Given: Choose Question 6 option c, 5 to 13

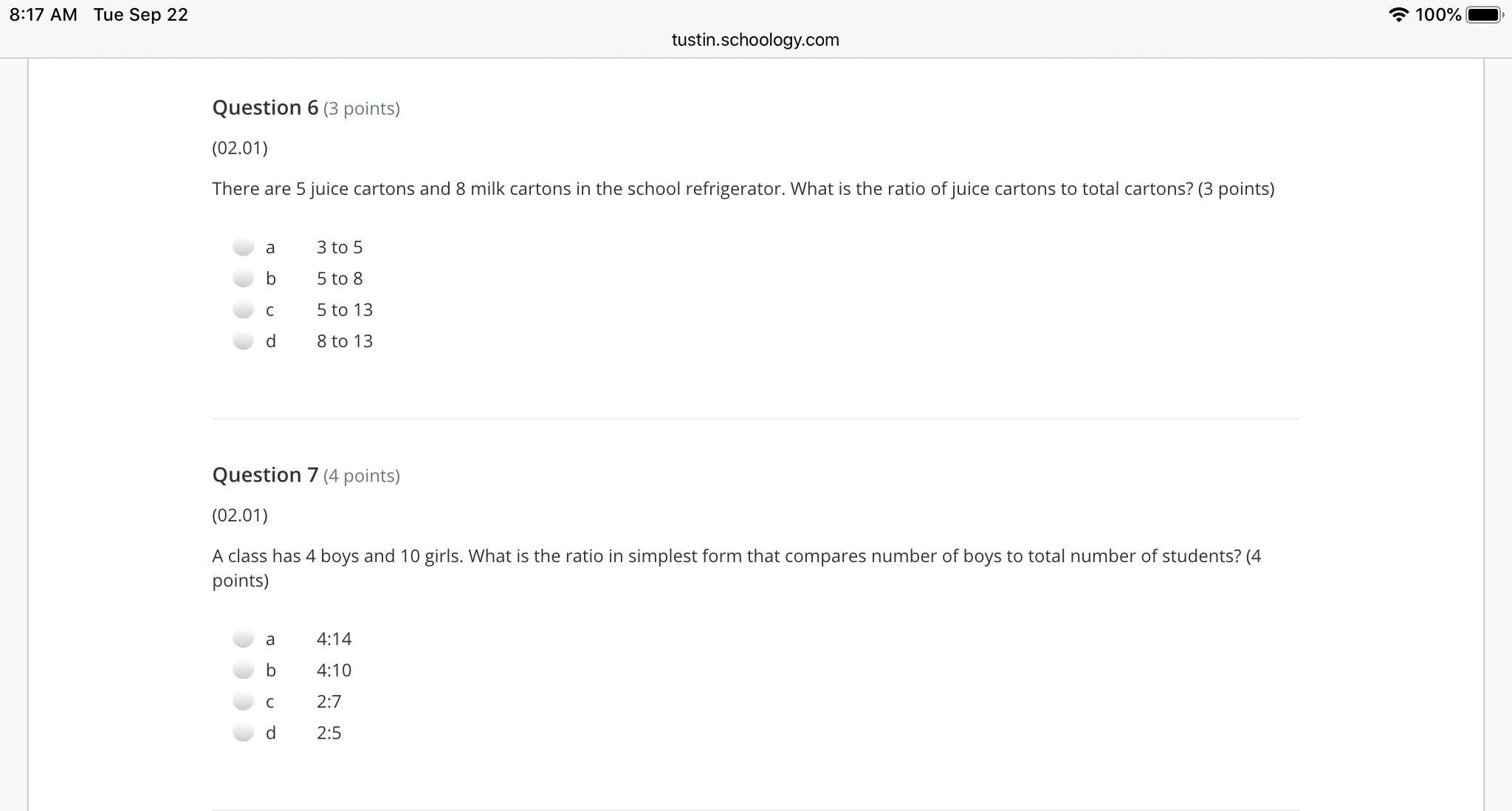Looking at the screenshot, I should [x=243, y=309].
